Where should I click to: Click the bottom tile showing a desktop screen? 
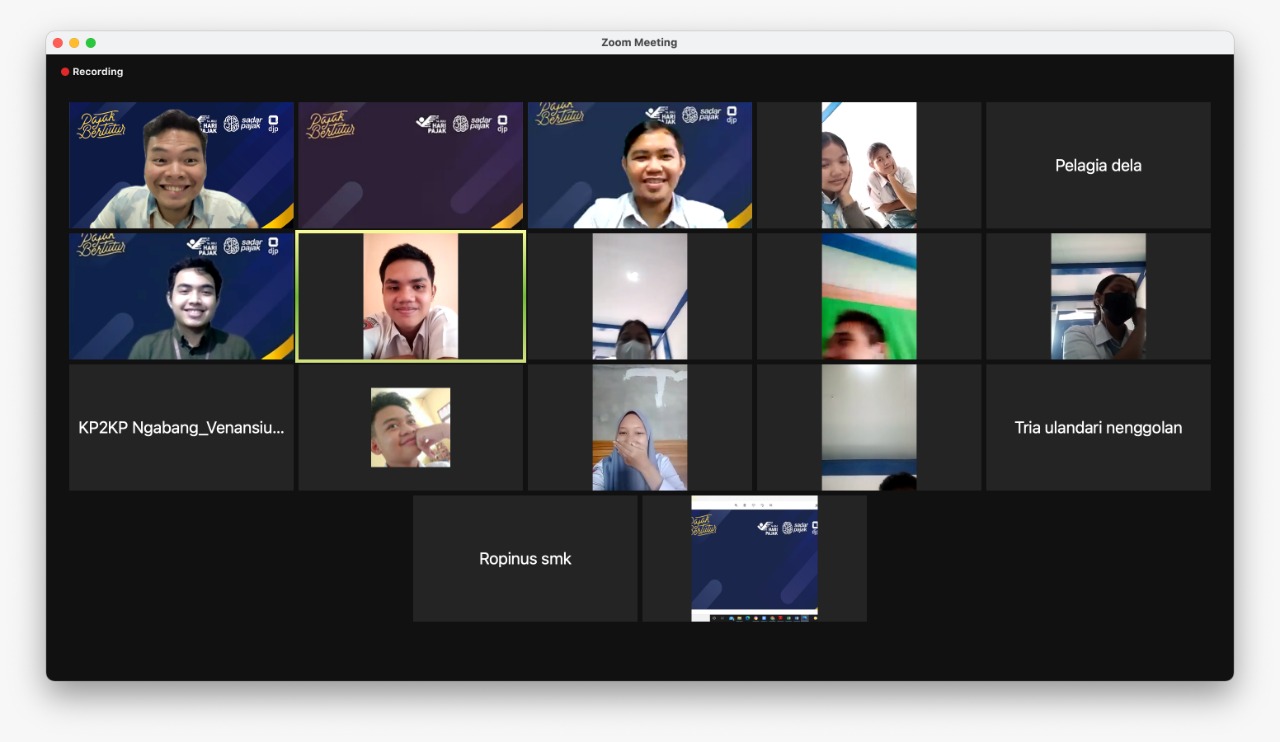point(754,558)
